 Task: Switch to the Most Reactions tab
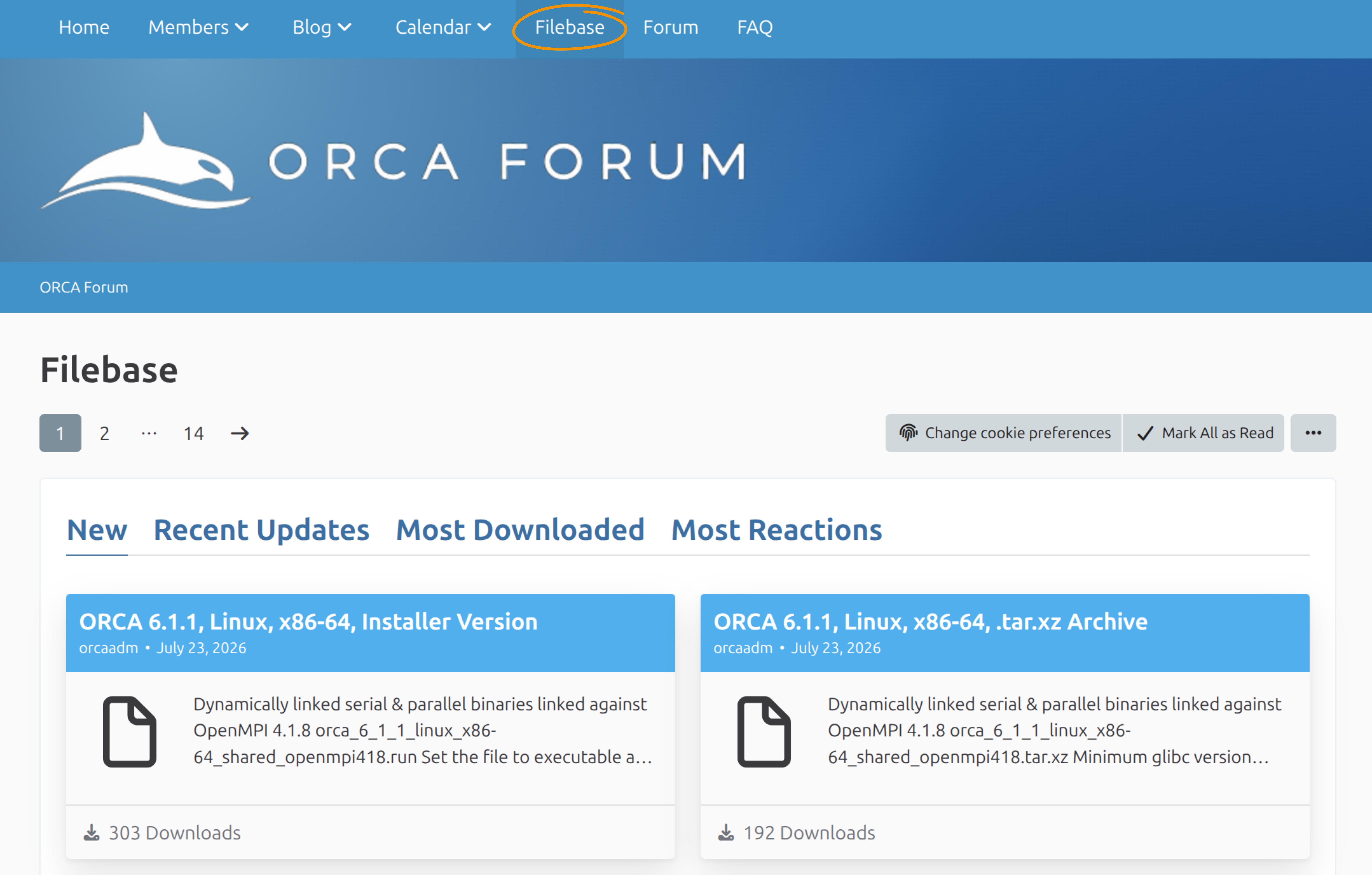tap(777, 530)
